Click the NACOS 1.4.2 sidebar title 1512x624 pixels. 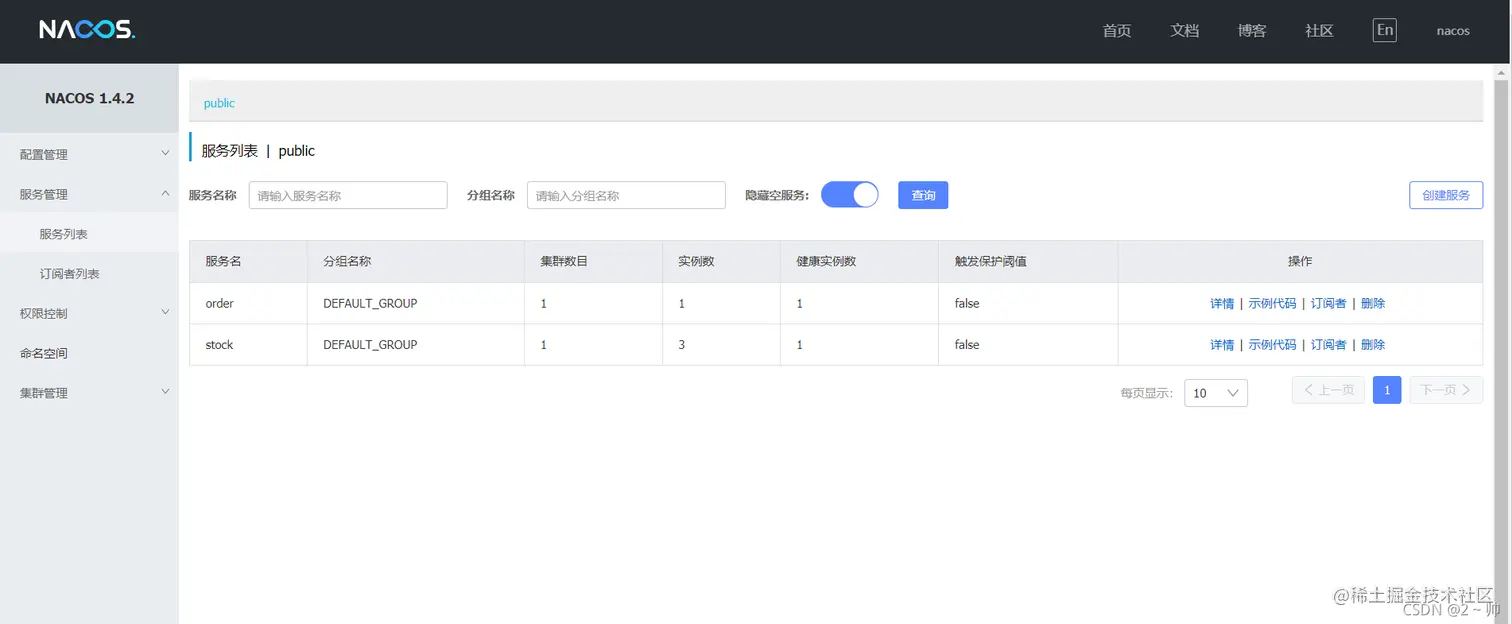point(89,98)
